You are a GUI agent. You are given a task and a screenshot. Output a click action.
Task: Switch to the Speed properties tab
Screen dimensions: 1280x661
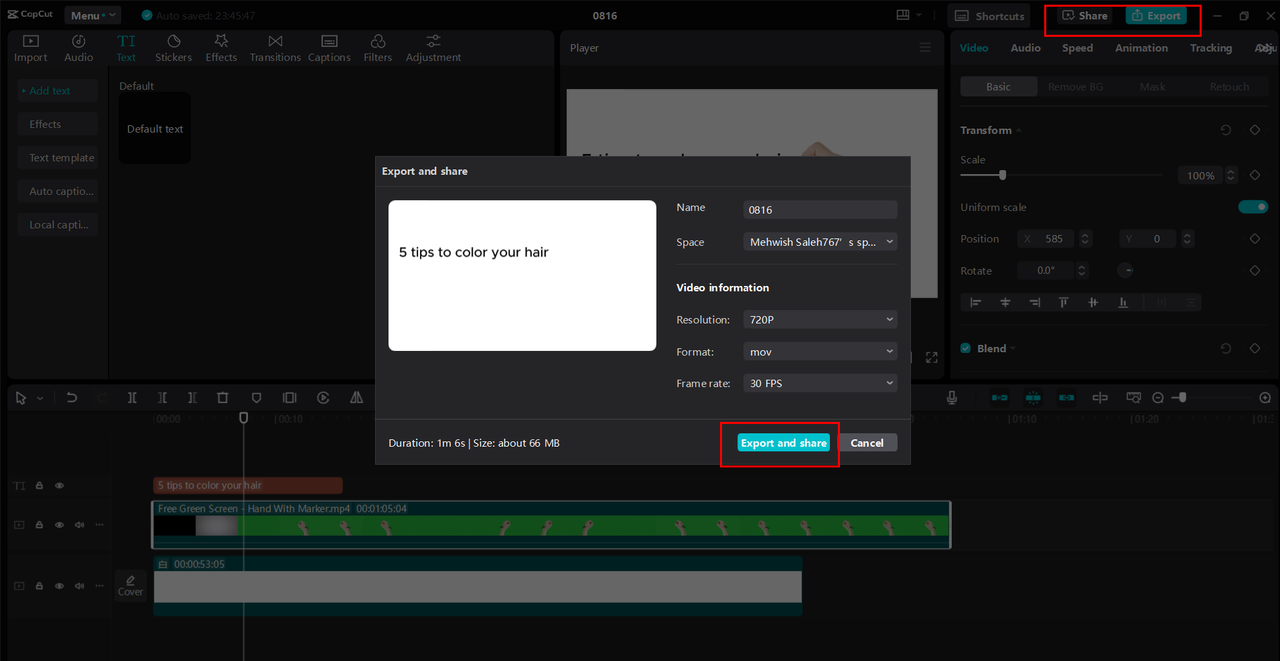coord(1077,48)
